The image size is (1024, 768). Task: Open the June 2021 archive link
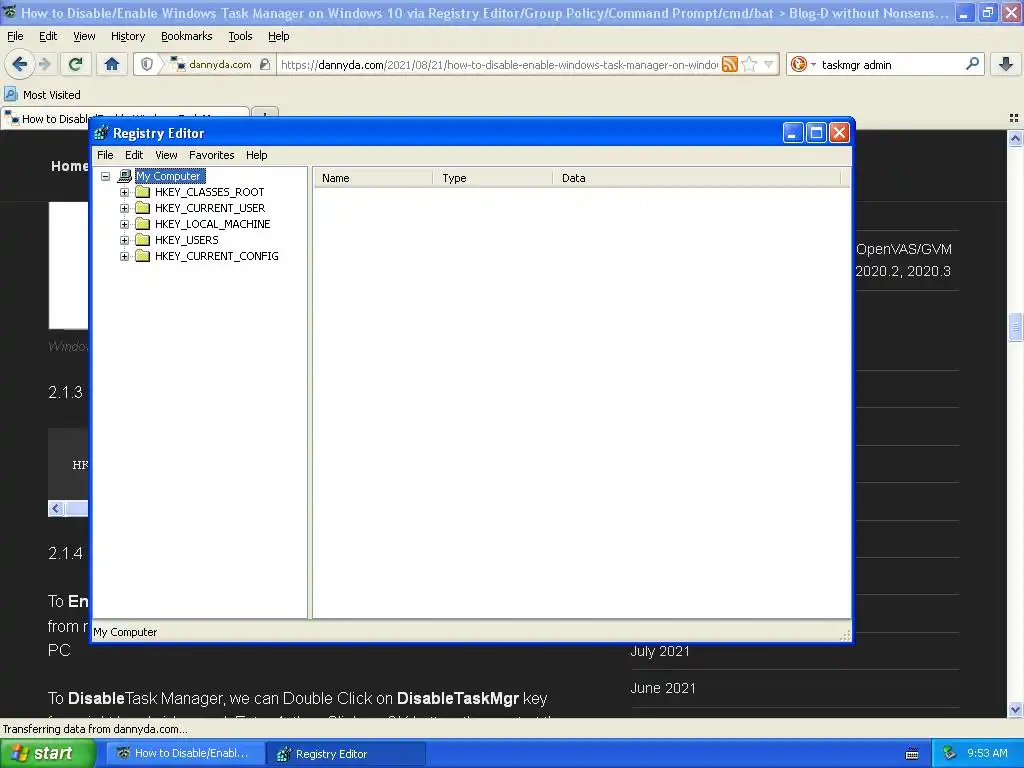point(663,688)
